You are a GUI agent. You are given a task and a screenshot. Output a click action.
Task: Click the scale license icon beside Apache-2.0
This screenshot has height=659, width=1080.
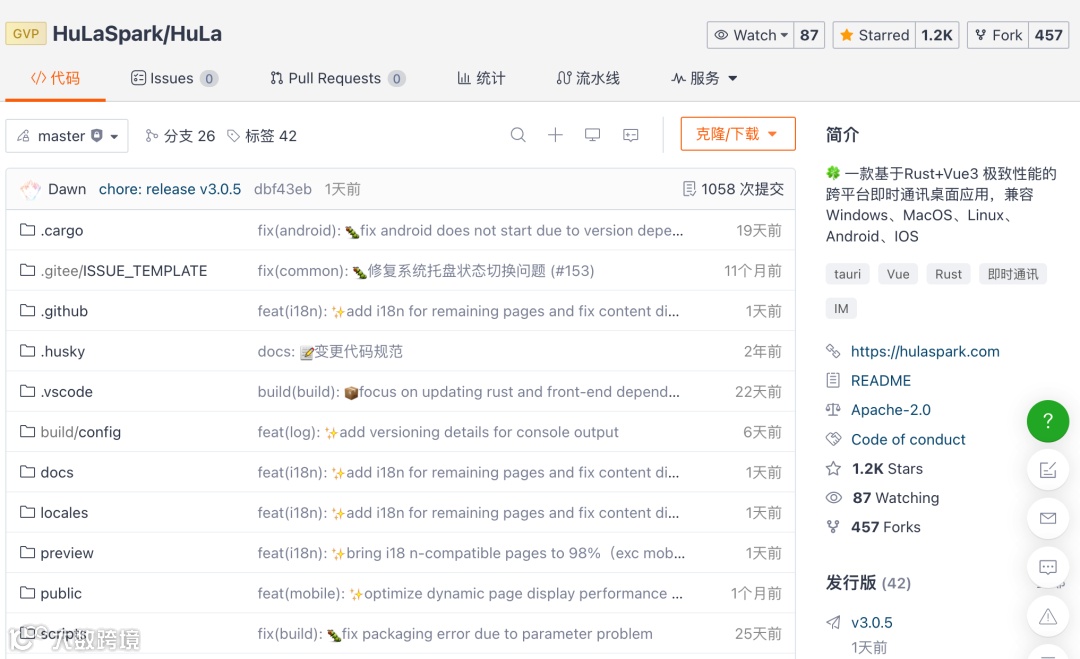click(833, 410)
